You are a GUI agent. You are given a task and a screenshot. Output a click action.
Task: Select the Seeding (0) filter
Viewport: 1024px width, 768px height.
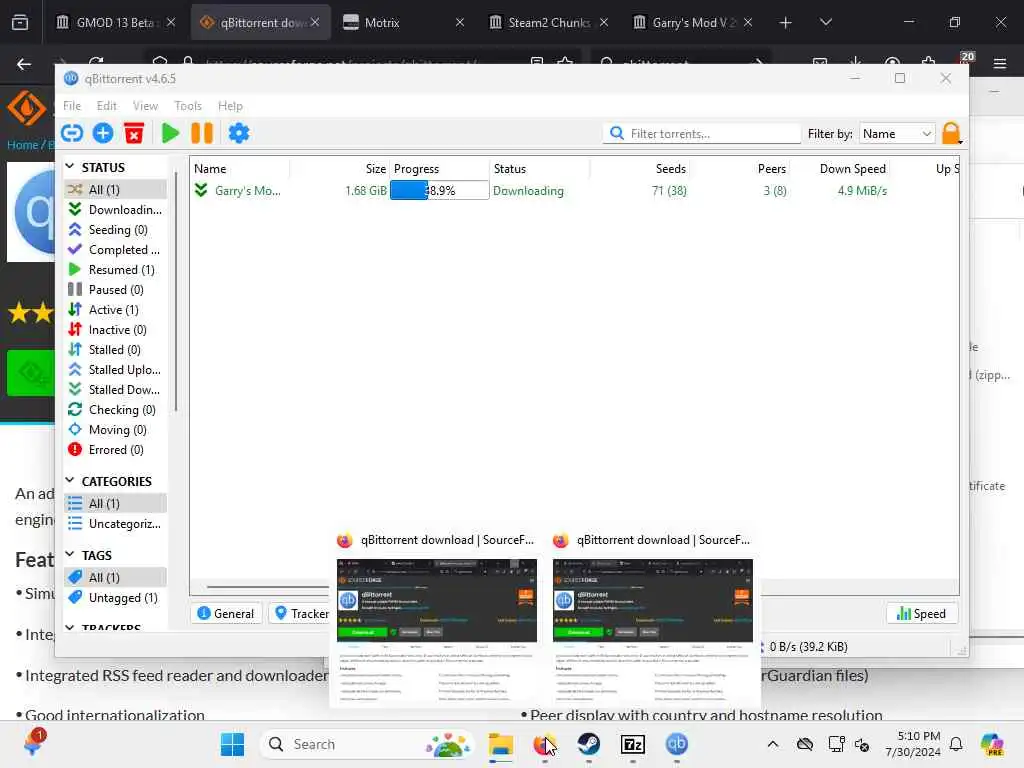116,230
